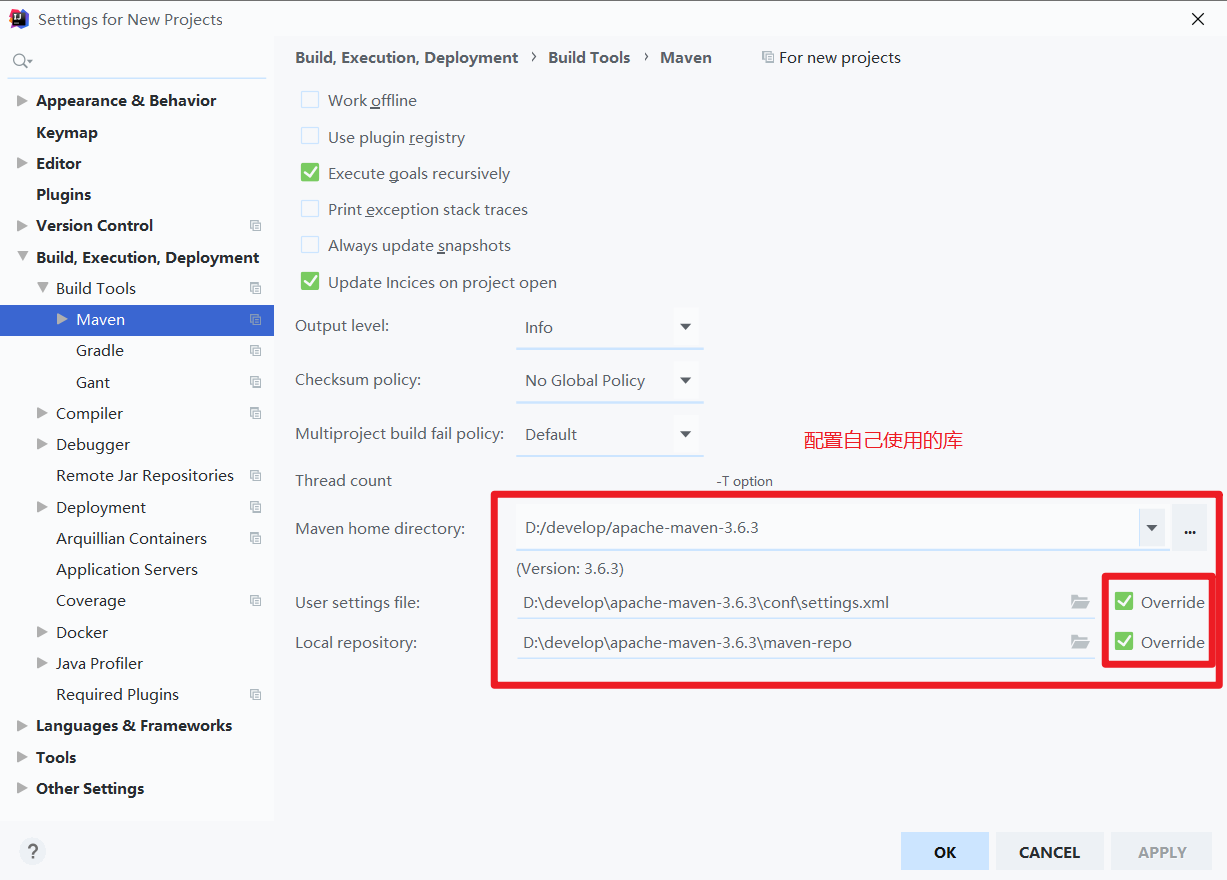
Task: Click the Local repository path field
Action: pos(805,642)
